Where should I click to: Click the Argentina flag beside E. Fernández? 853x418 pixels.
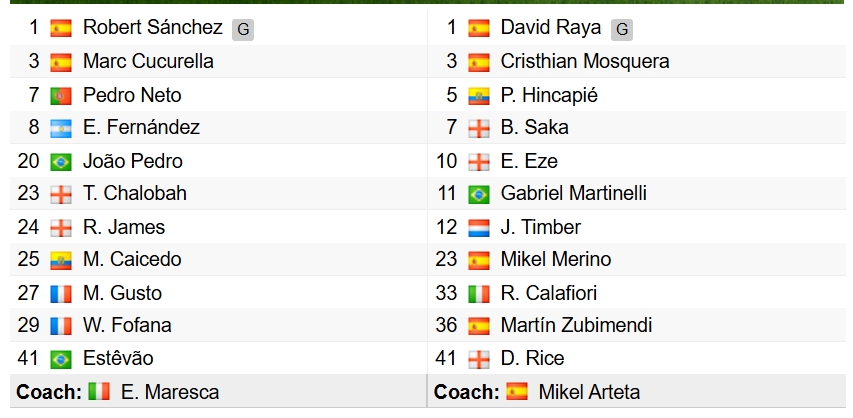pos(61,129)
